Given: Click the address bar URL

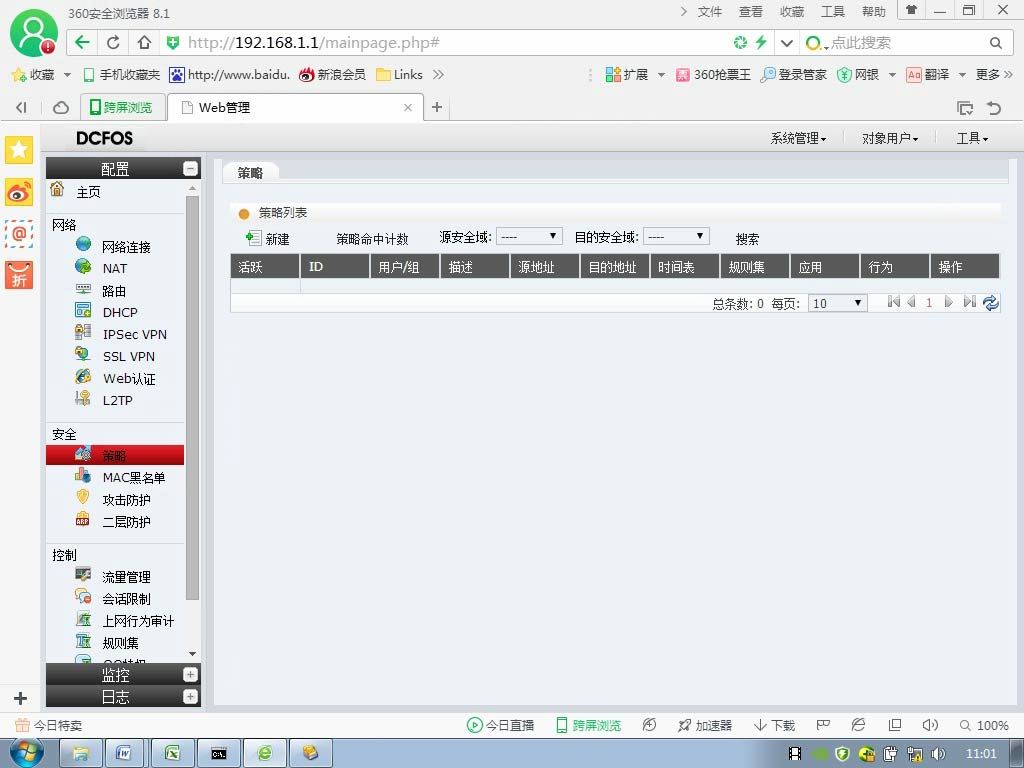Looking at the screenshot, I should pyautogui.click(x=313, y=43).
